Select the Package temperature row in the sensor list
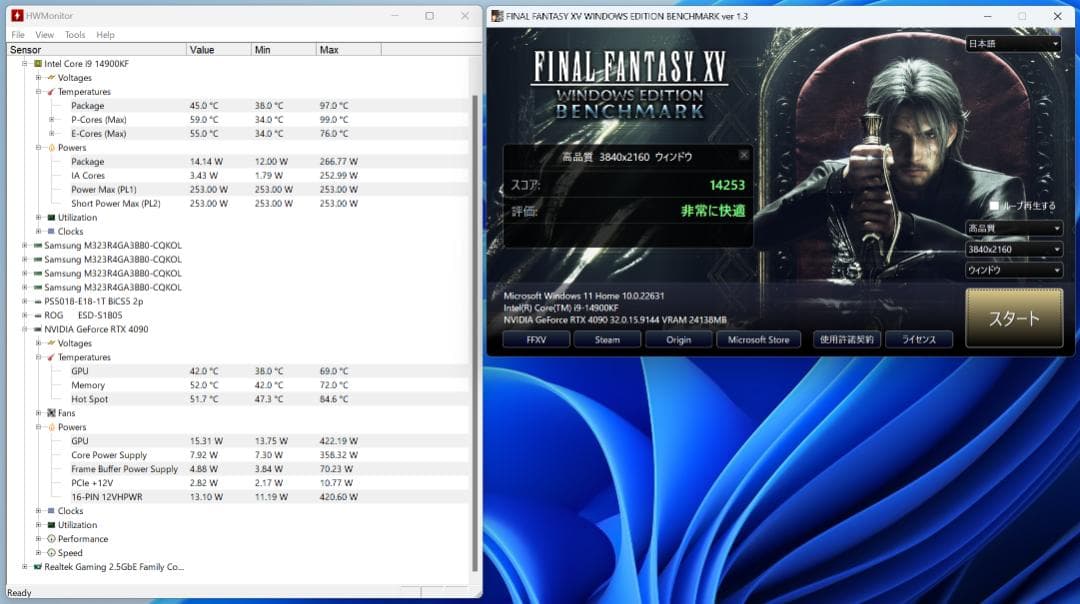1080x604 pixels. [88, 105]
